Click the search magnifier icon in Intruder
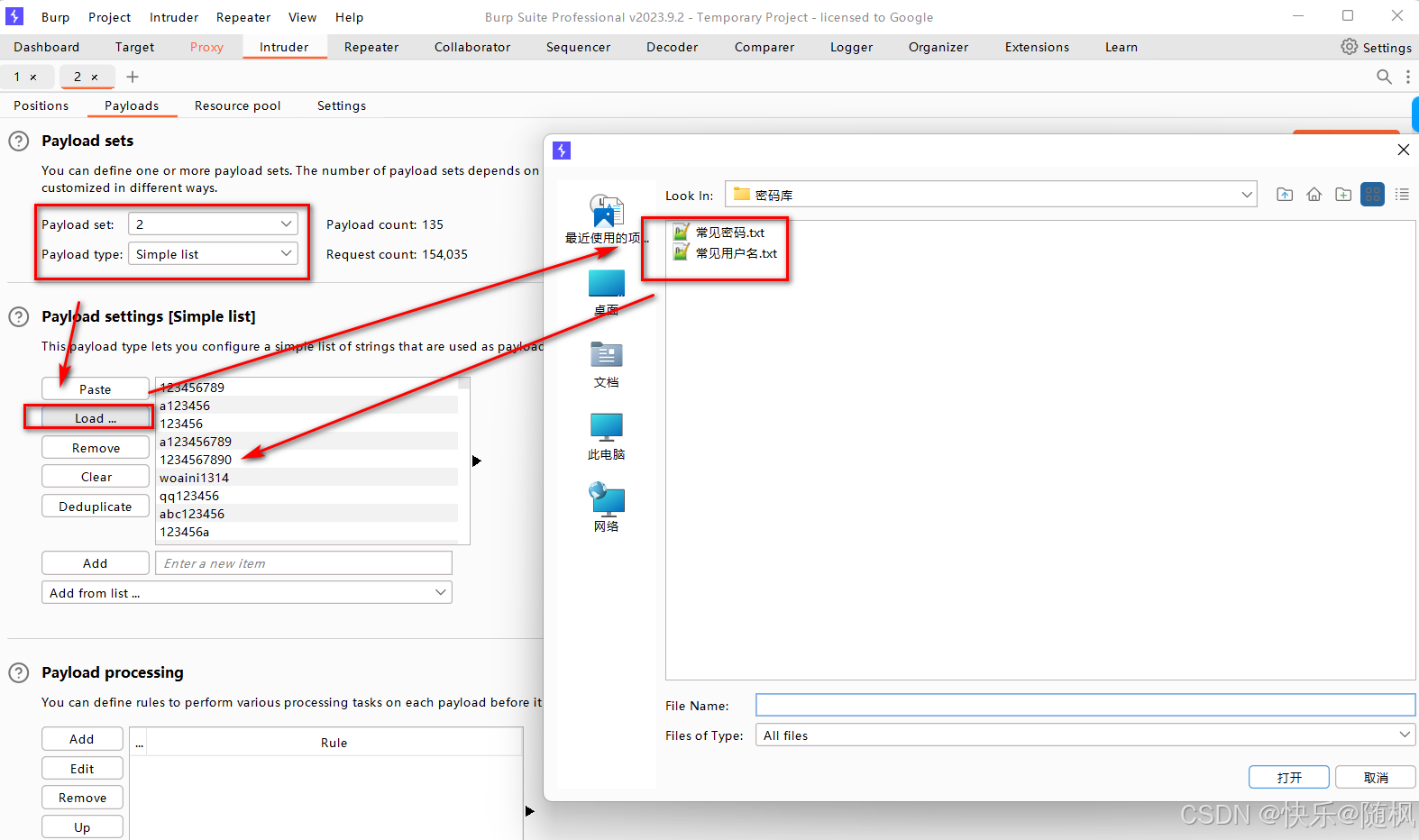The width and height of the screenshot is (1419, 840). [x=1384, y=77]
